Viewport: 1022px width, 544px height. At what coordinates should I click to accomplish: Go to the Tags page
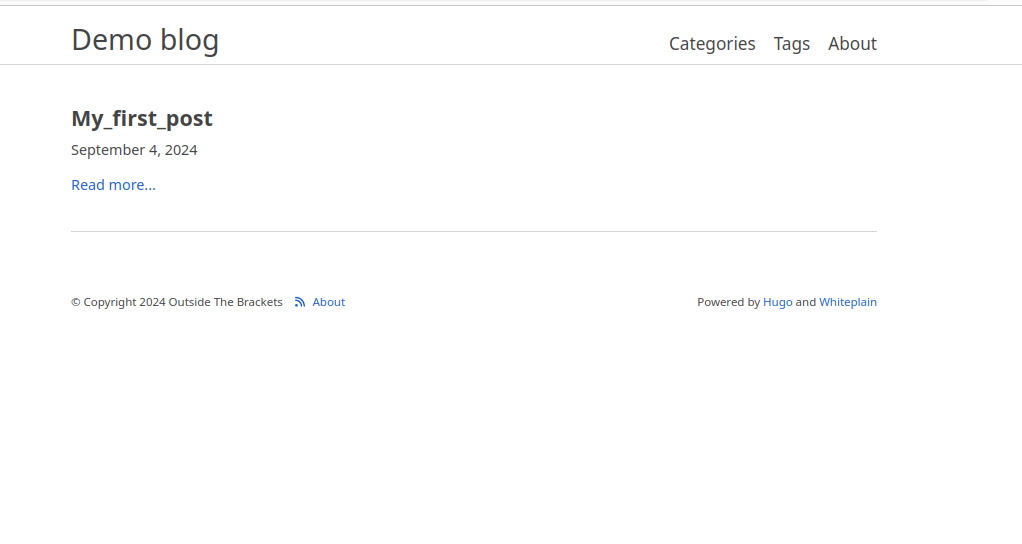point(791,44)
